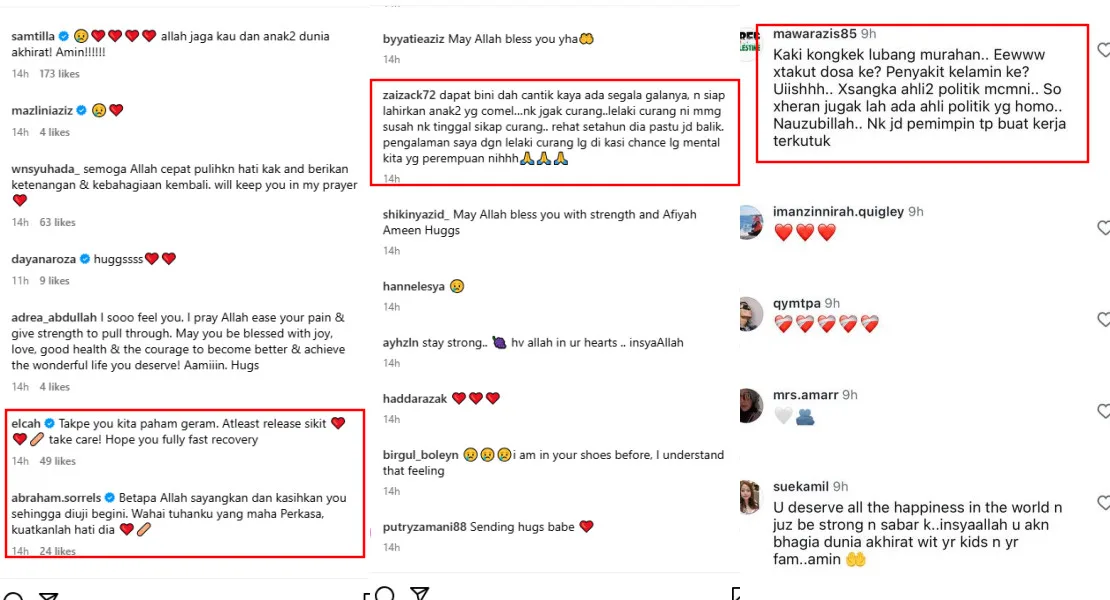Click the verified badge next to elcah
Viewport: 1110px width, 600px height.
point(48,423)
